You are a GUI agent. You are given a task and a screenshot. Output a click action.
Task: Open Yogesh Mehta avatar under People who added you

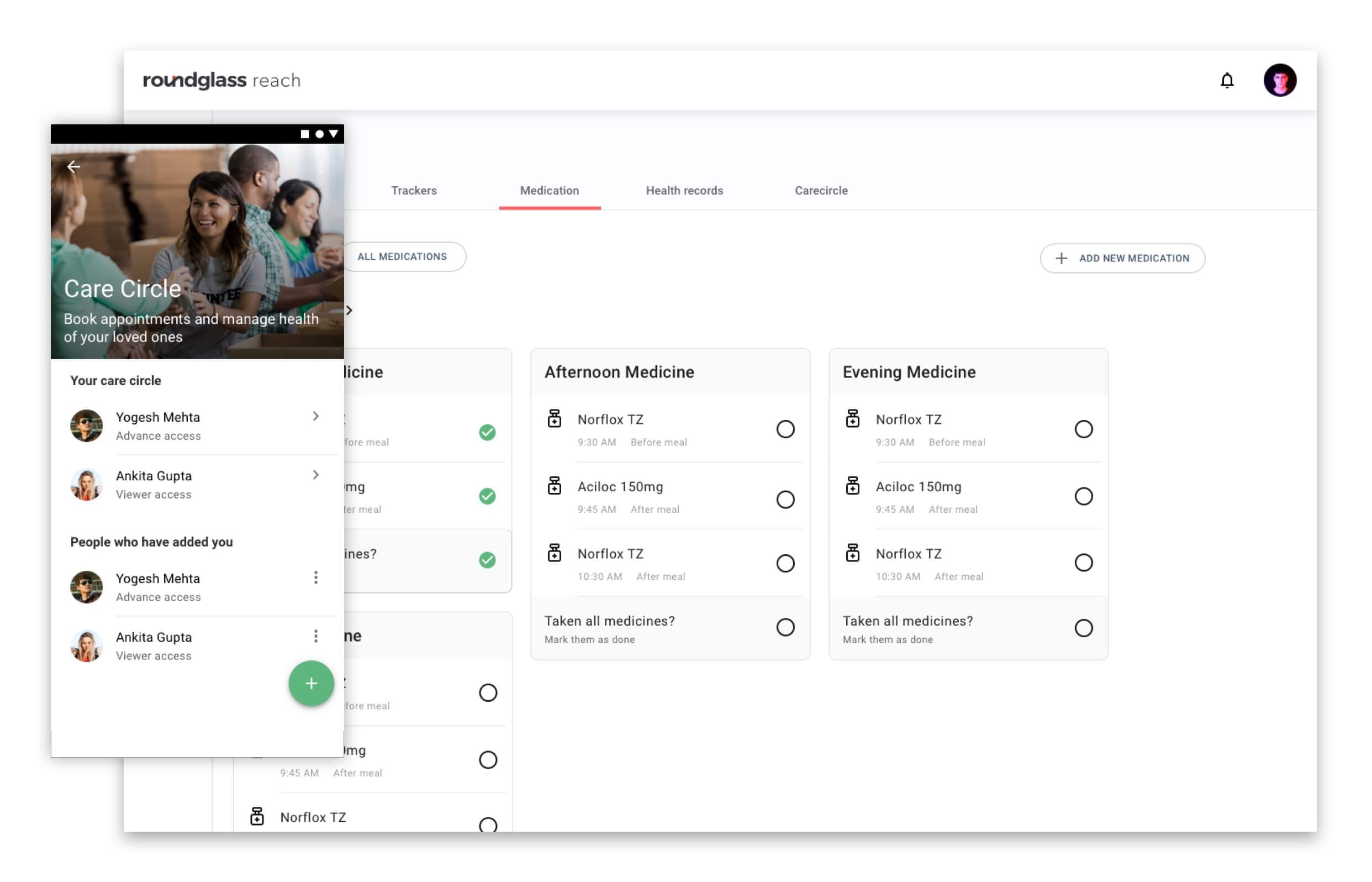point(86,587)
